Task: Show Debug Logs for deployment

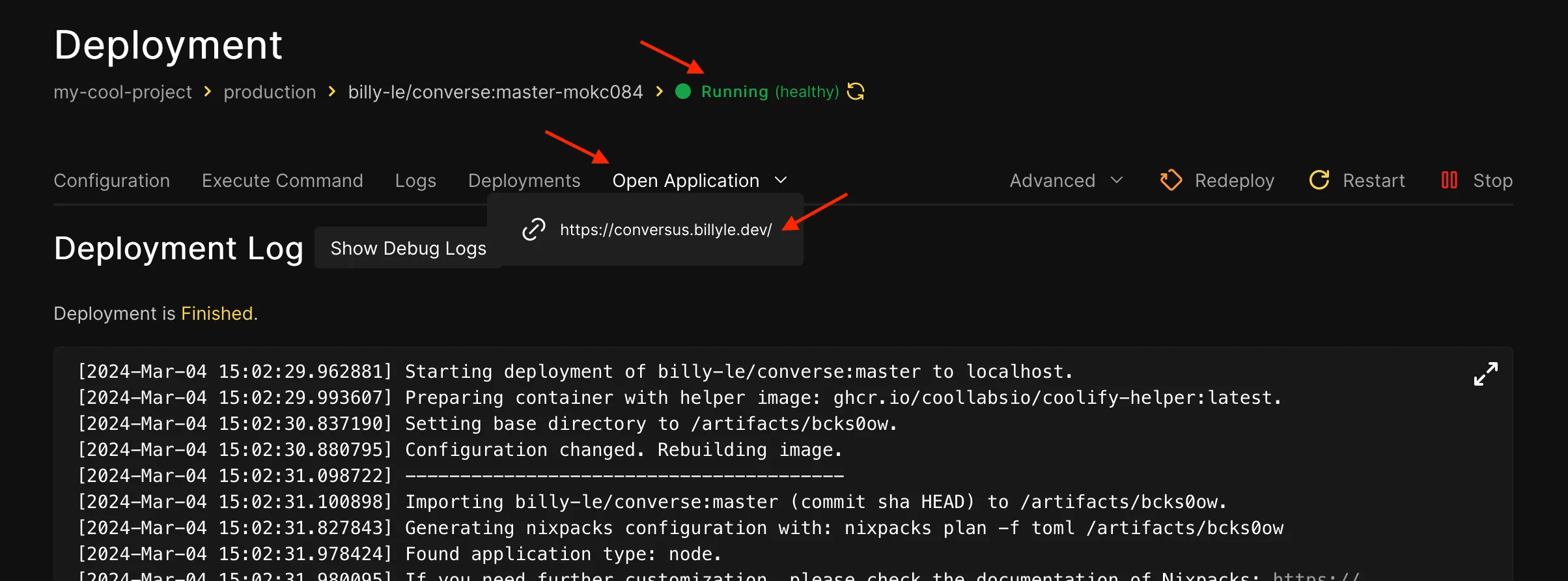Action: pos(408,248)
